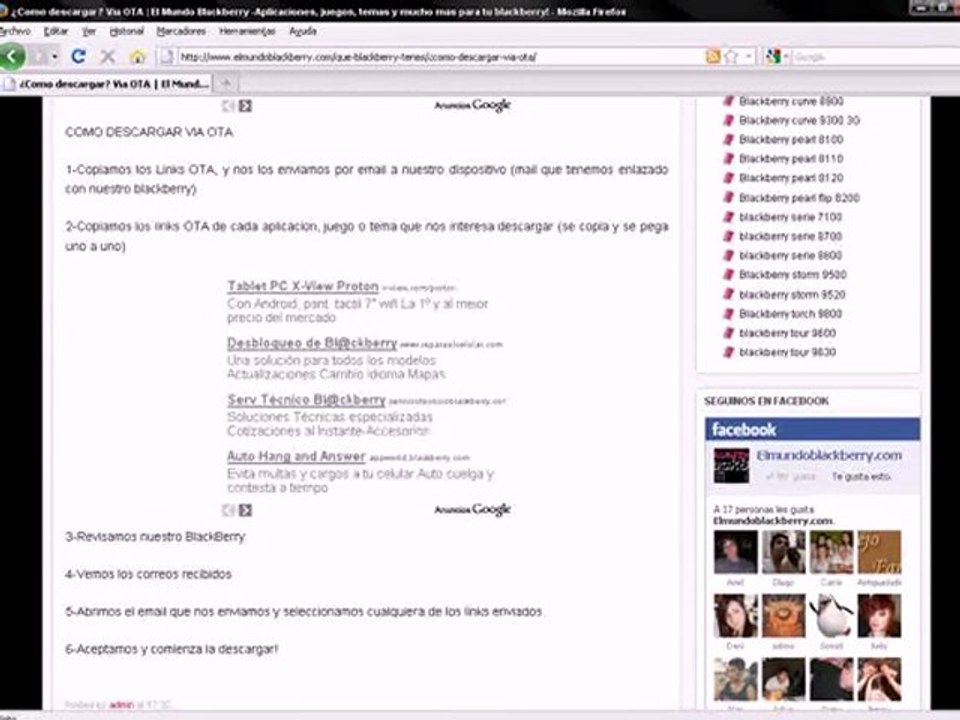The height and width of the screenshot is (720, 960).
Task: Open the Historial menu
Action: (x=126, y=31)
